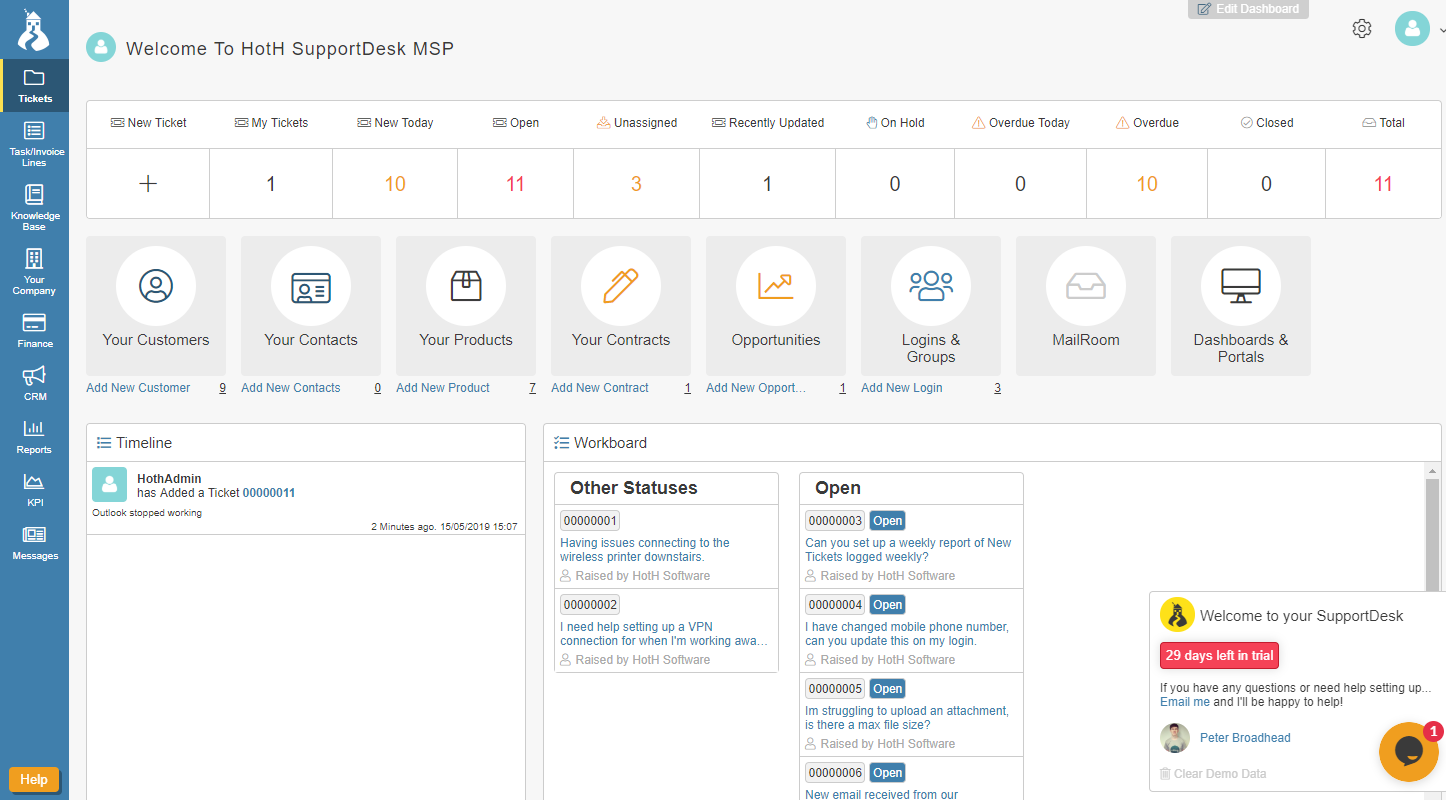Click the Edit Dashboard button

(x=1248, y=9)
